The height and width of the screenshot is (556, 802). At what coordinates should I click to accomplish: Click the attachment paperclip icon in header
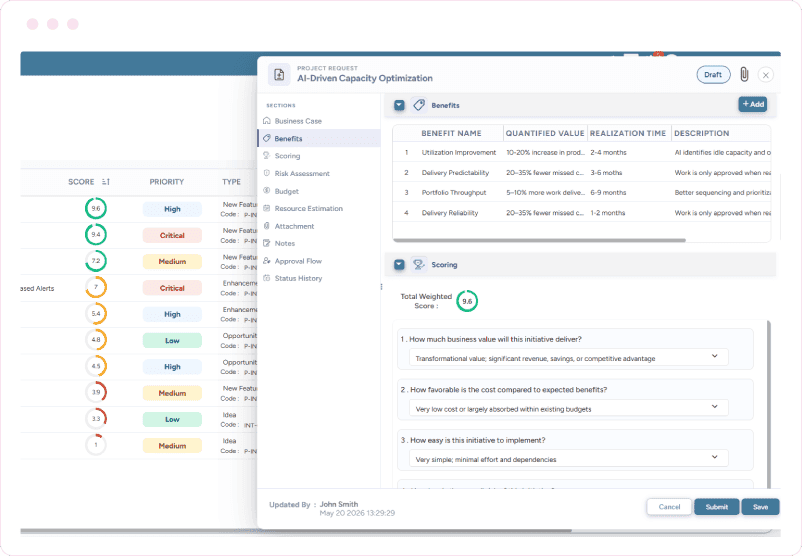[x=744, y=75]
